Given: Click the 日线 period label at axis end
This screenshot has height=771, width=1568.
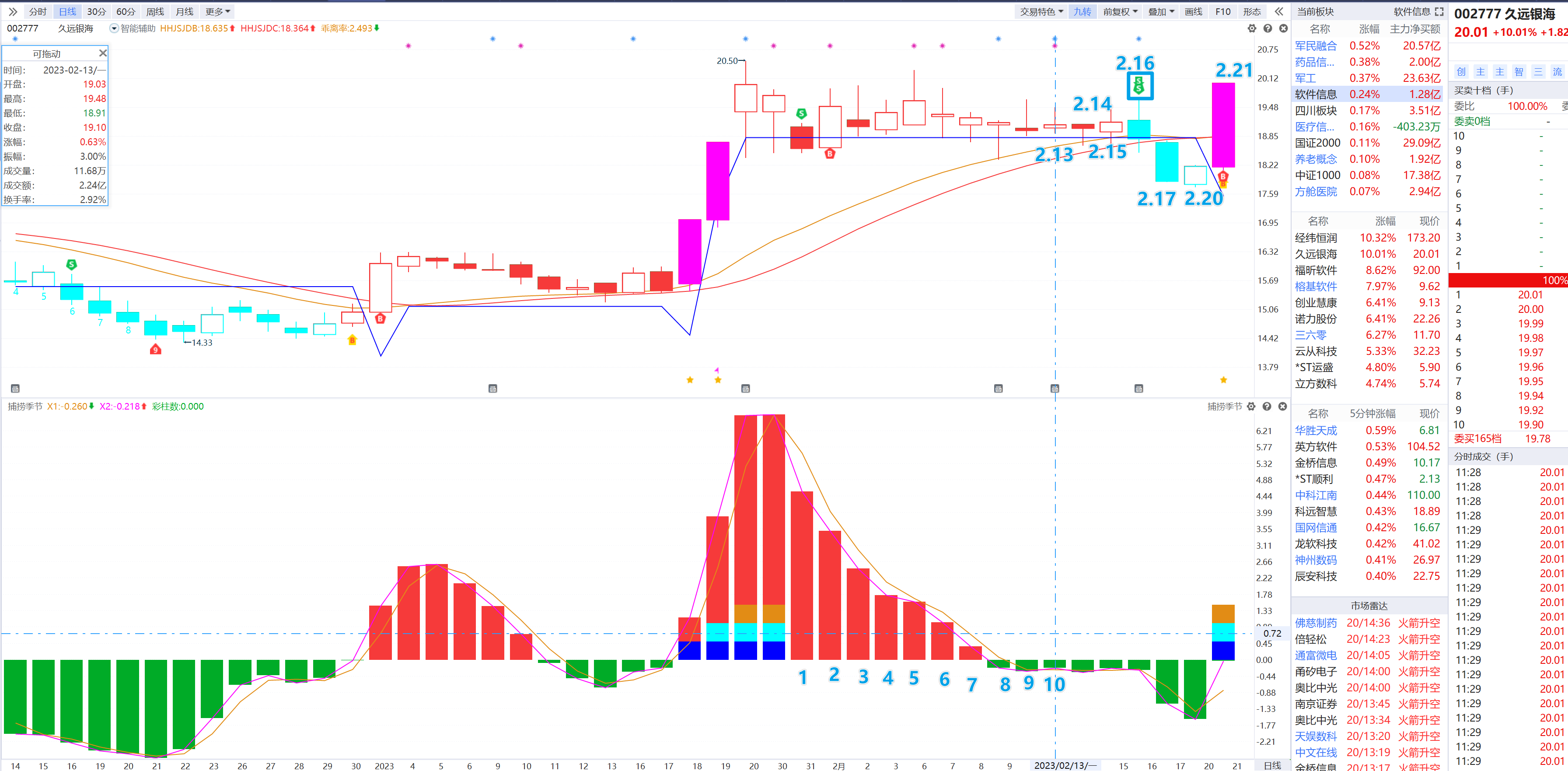Looking at the screenshot, I should [x=1272, y=765].
